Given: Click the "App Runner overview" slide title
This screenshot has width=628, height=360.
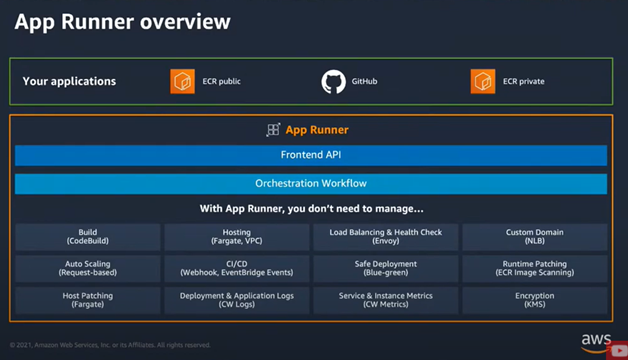Looking at the screenshot, I should (123, 22).
